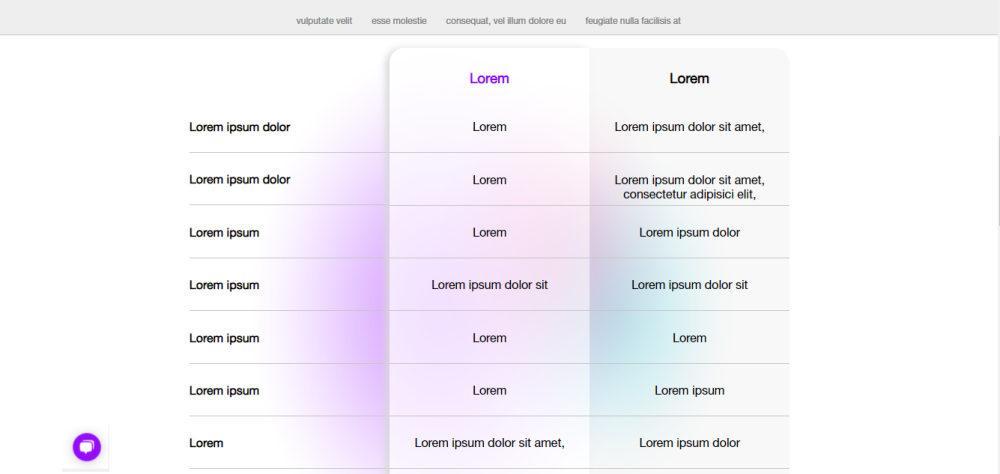Select "consequat, vel illum dolore eu" nav item
The width and height of the screenshot is (1000, 474).
(x=505, y=21)
